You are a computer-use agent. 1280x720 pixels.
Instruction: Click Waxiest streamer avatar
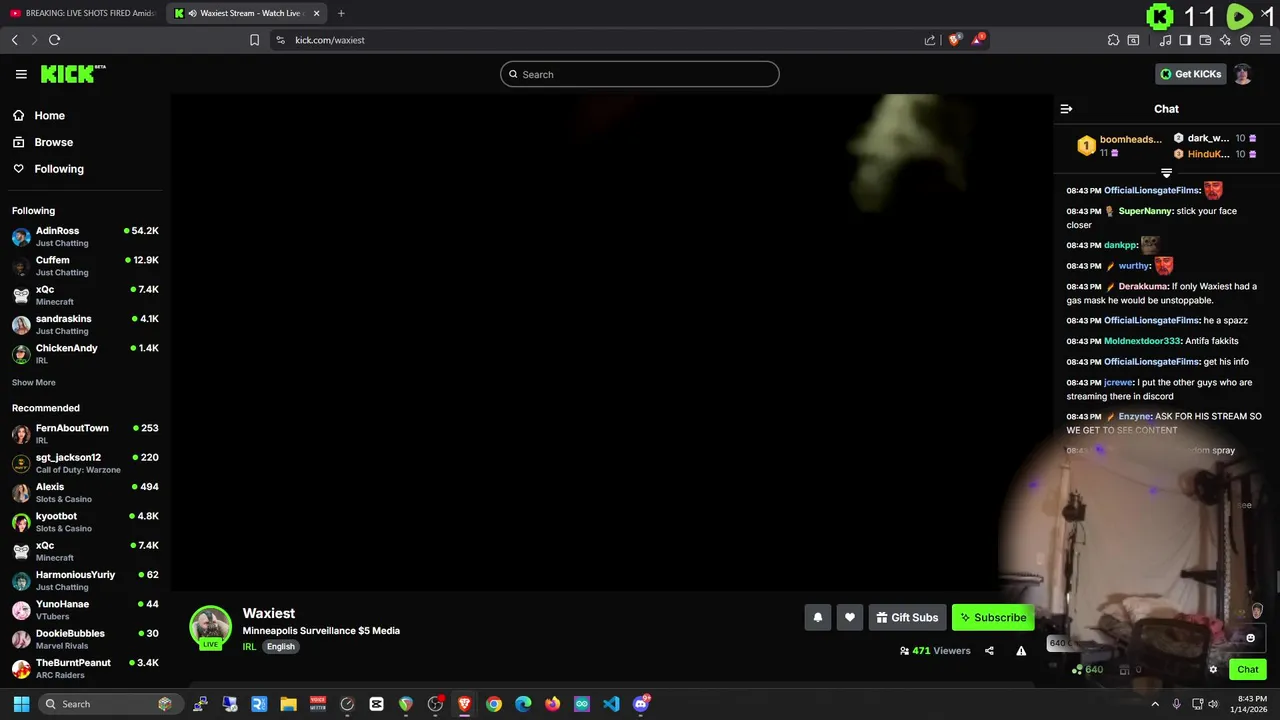coord(210,627)
